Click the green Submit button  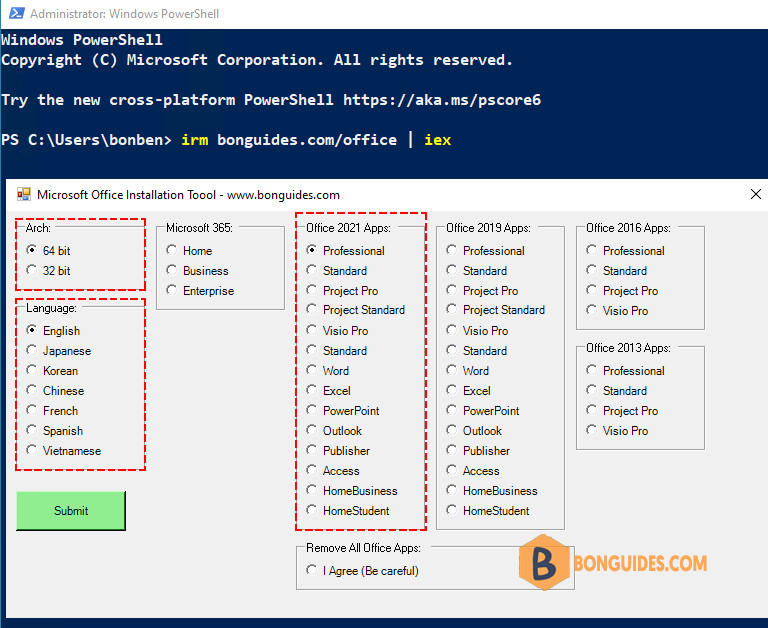pos(71,510)
